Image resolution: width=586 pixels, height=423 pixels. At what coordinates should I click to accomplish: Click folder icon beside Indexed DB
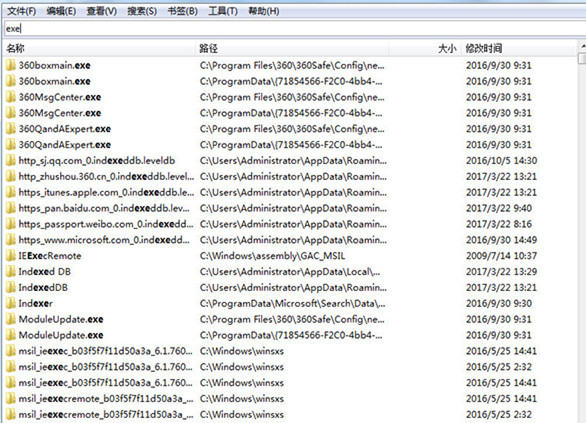[x=11, y=272]
